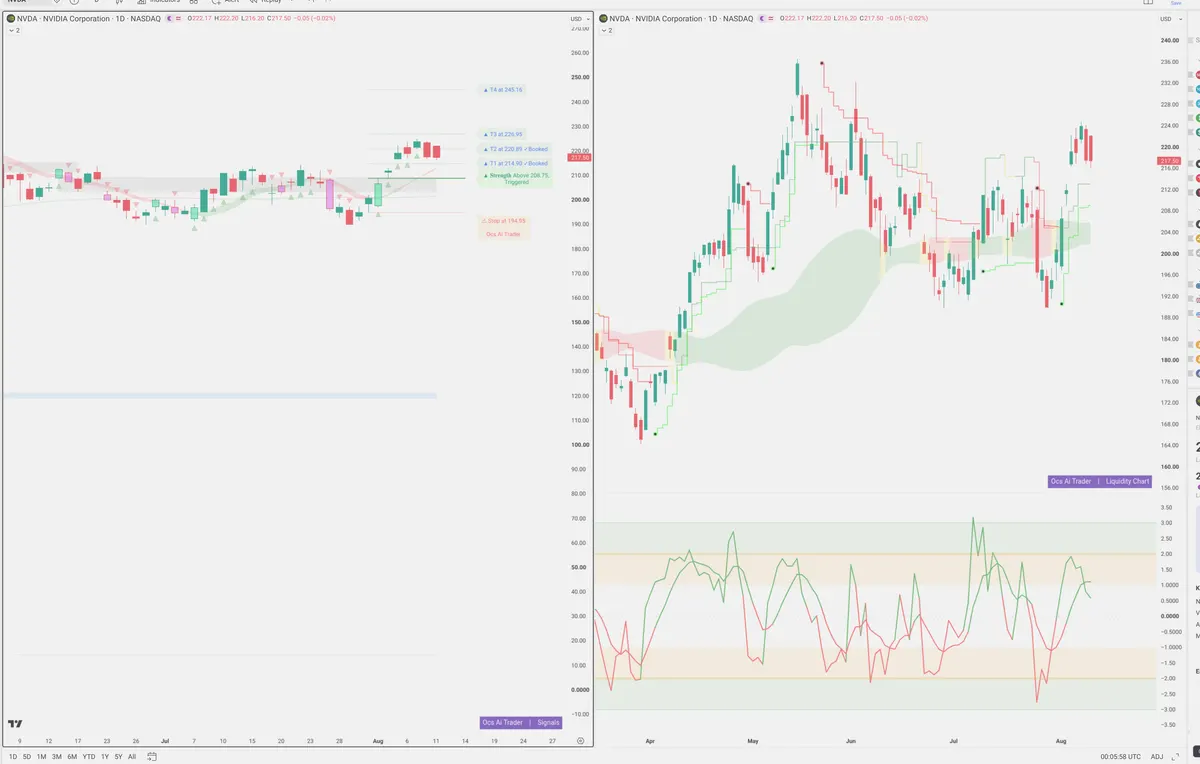The image size is (1200, 764).
Task: Click the red 217.50 price tag on right chart
Action: (1169, 161)
